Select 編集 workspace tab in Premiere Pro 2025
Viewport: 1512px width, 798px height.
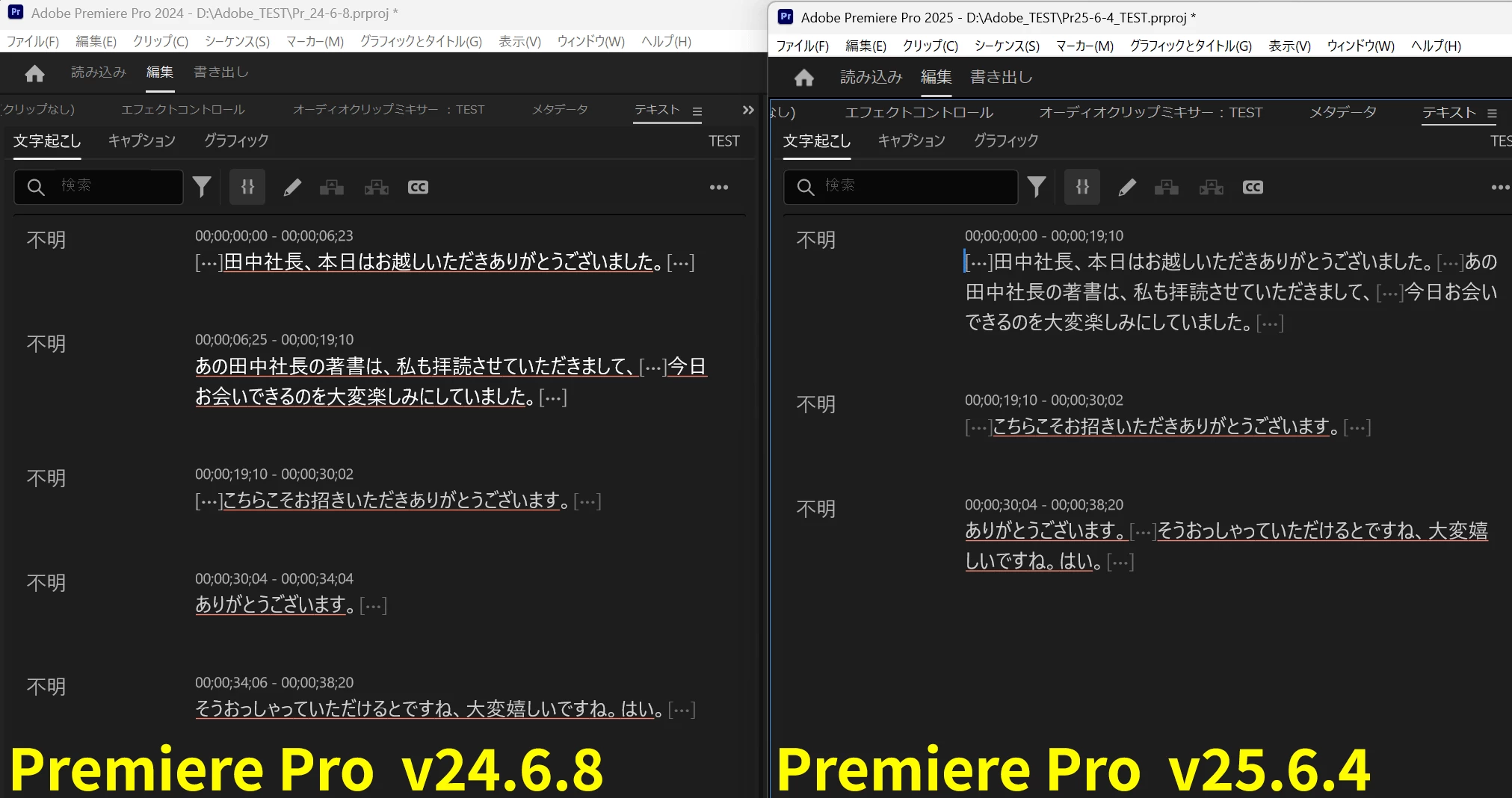point(936,78)
